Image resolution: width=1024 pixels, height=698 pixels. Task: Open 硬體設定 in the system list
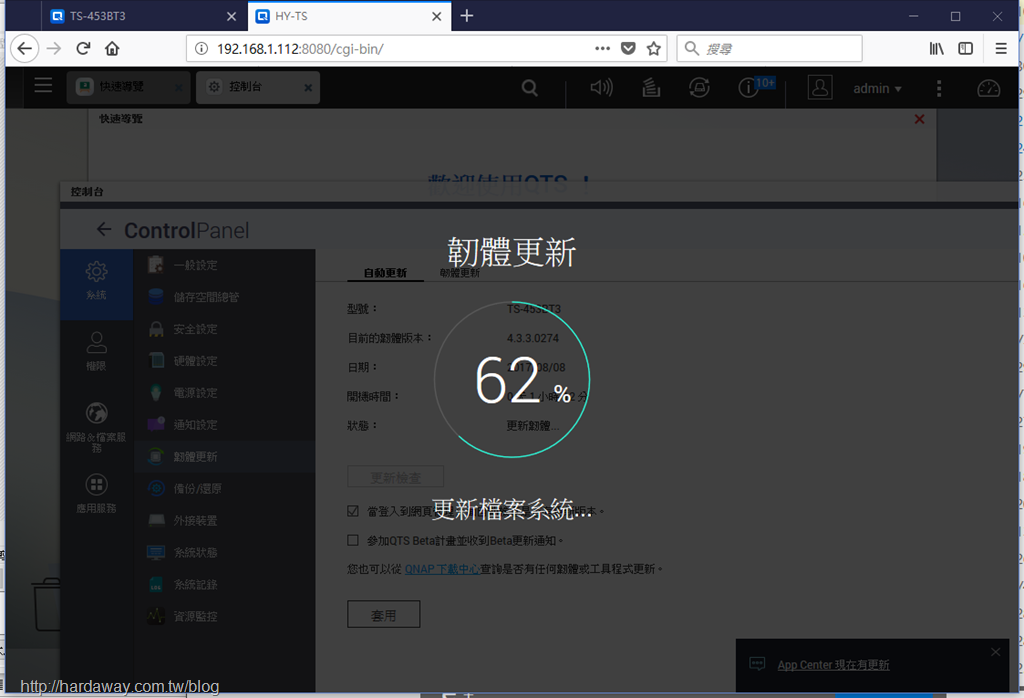pos(224,360)
